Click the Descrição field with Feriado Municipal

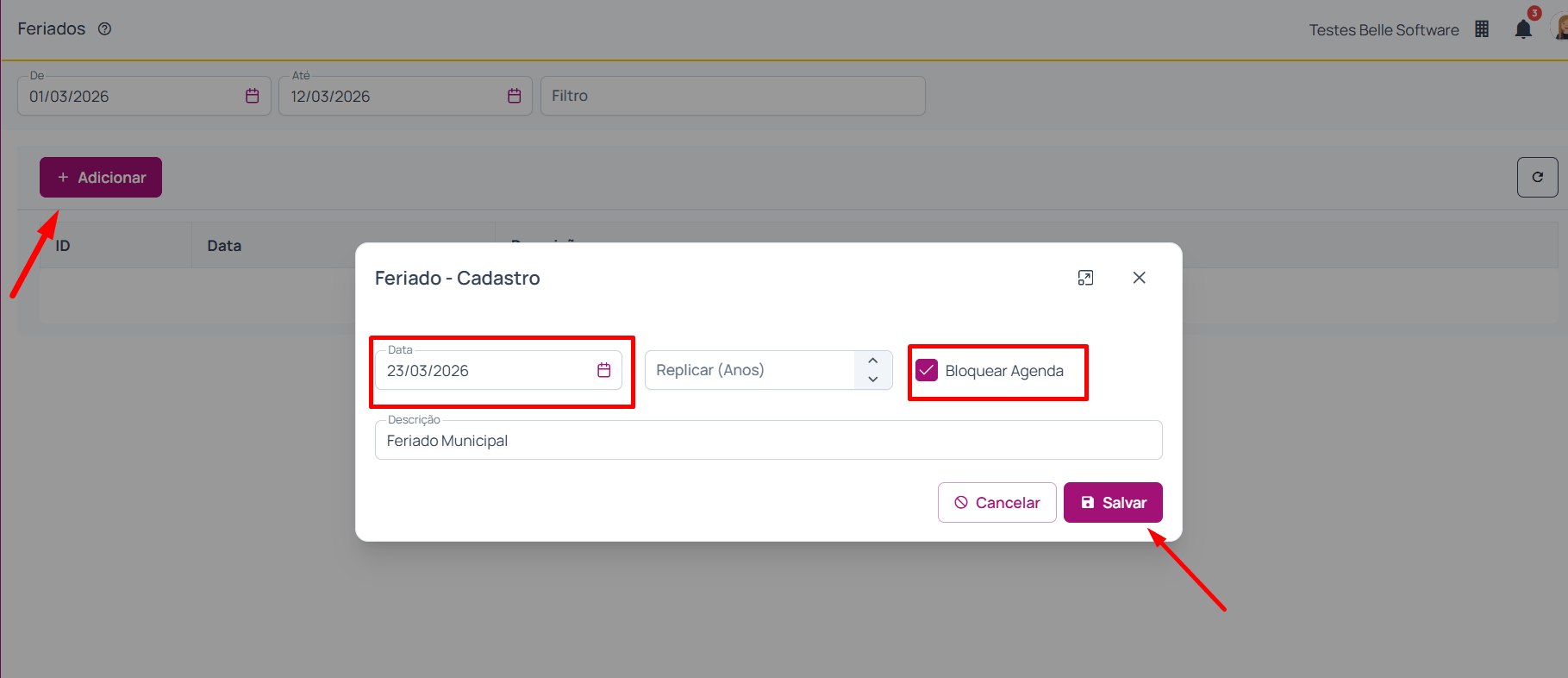coord(767,441)
